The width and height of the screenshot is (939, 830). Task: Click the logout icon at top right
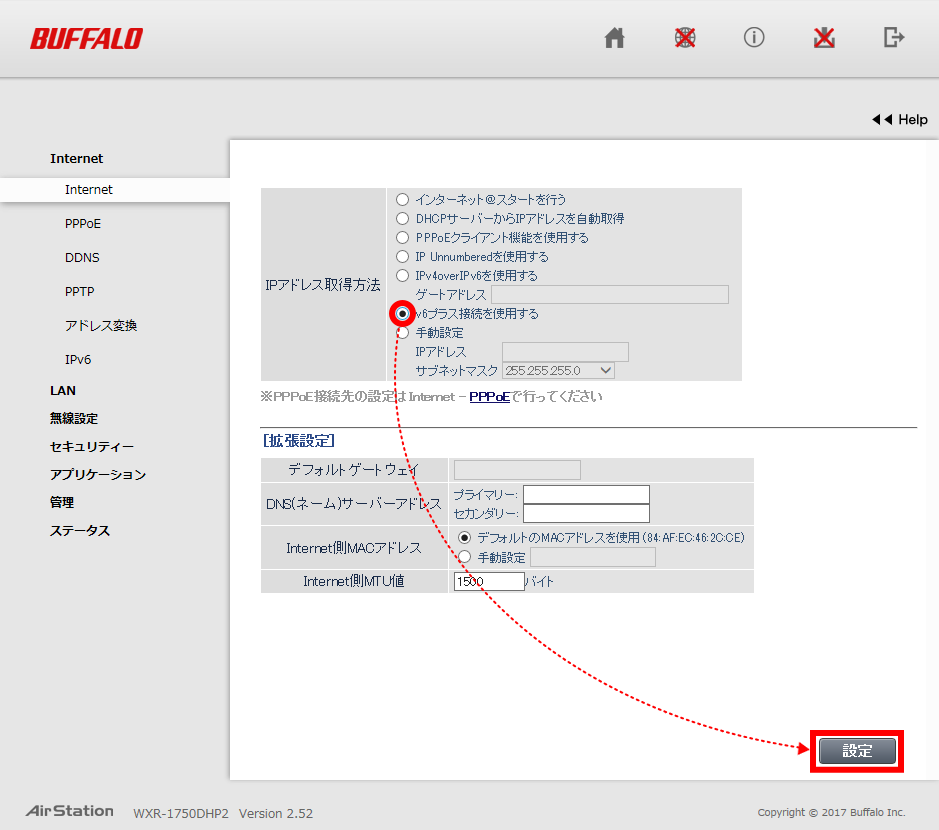tap(893, 38)
